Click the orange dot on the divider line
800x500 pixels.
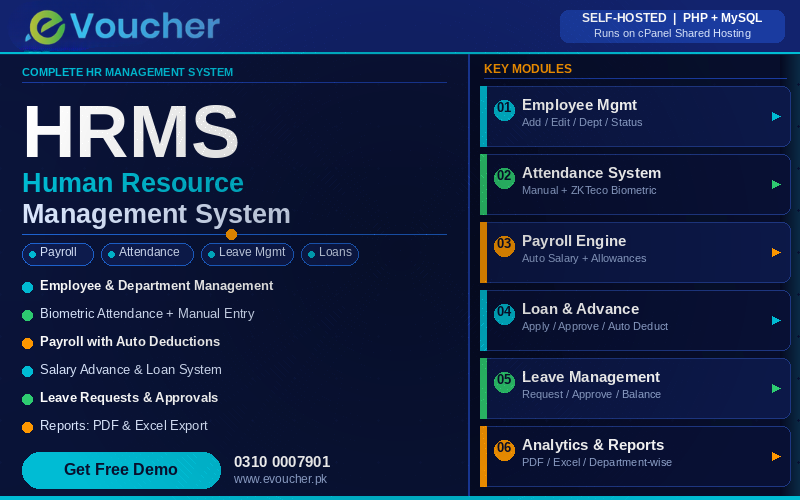231,234
